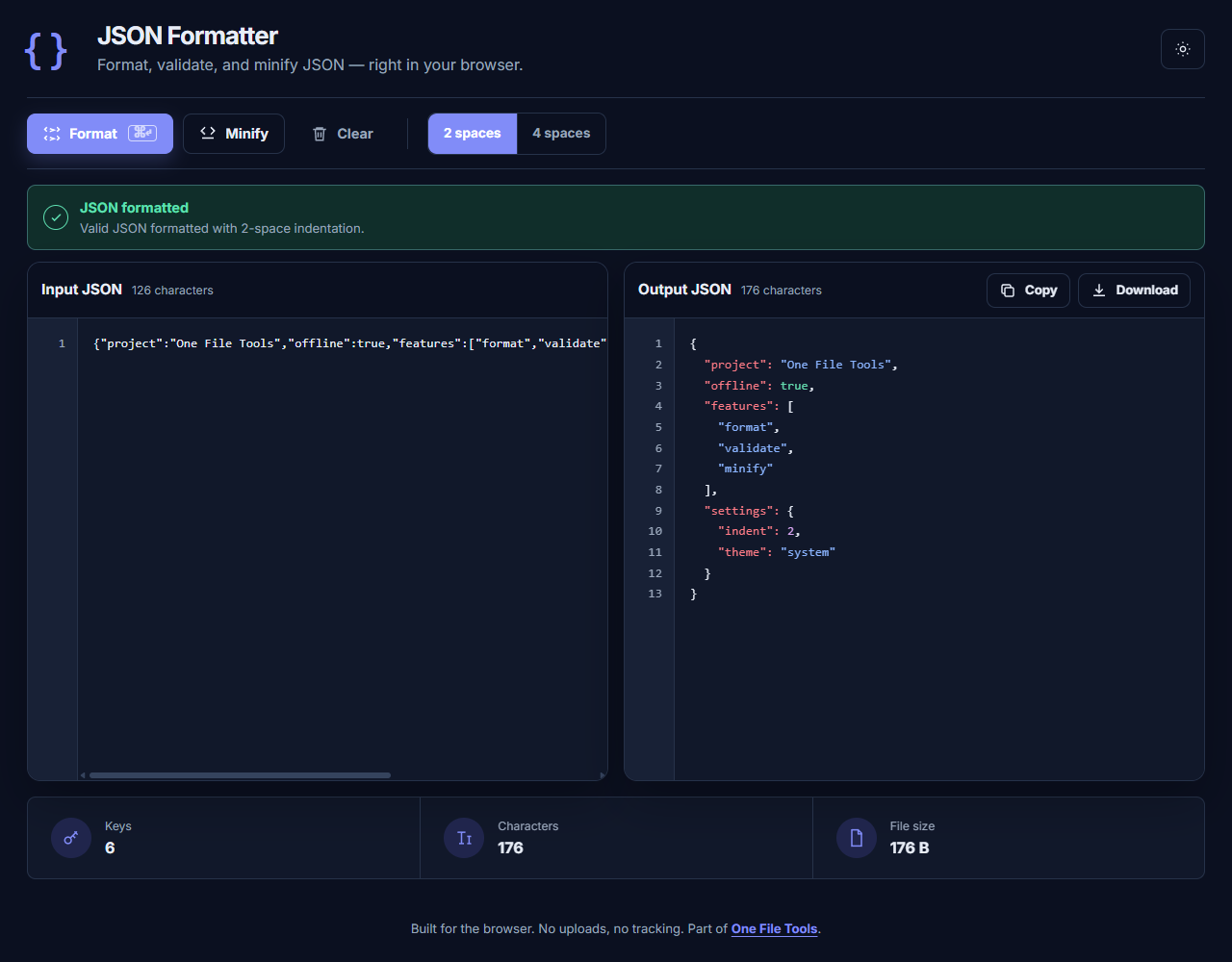The width and height of the screenshot is (1232, 962).
Task: Click the "features" key in output
Action: 738,406
